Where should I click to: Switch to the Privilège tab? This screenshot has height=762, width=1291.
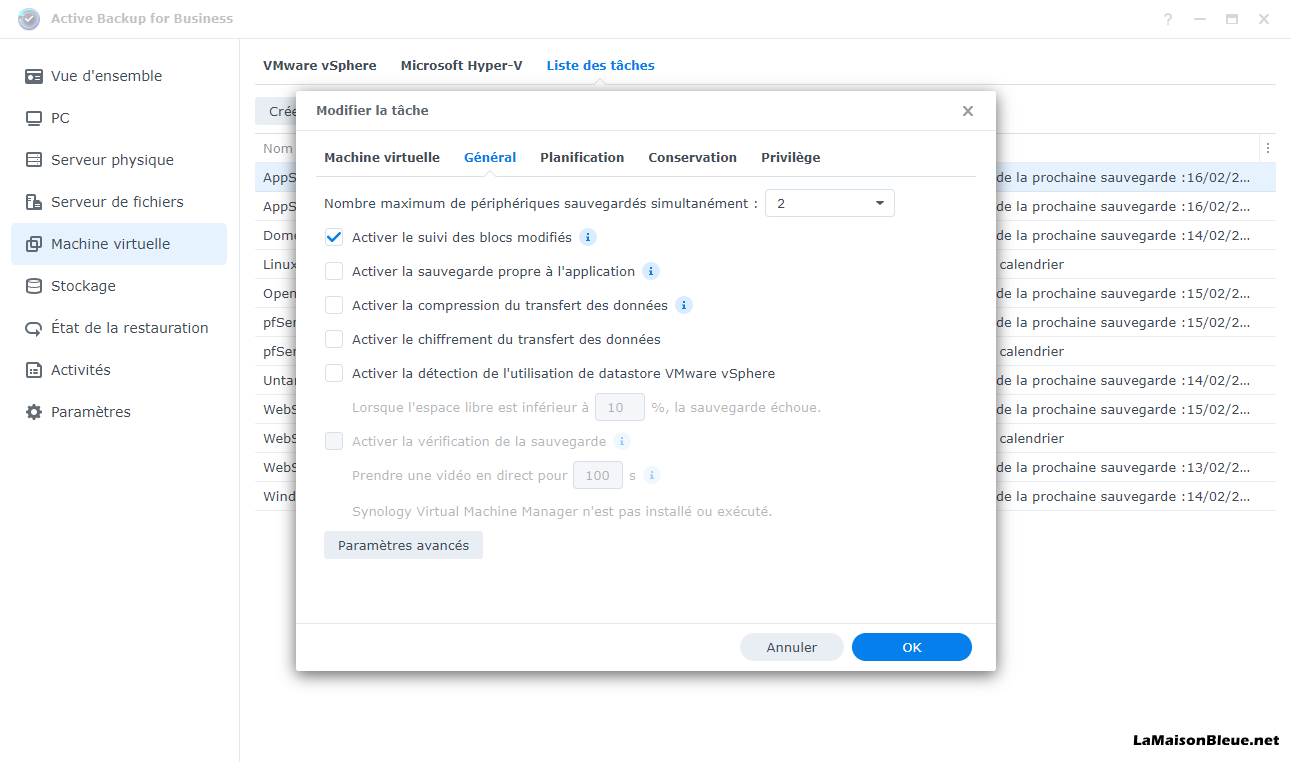(790, 157)
